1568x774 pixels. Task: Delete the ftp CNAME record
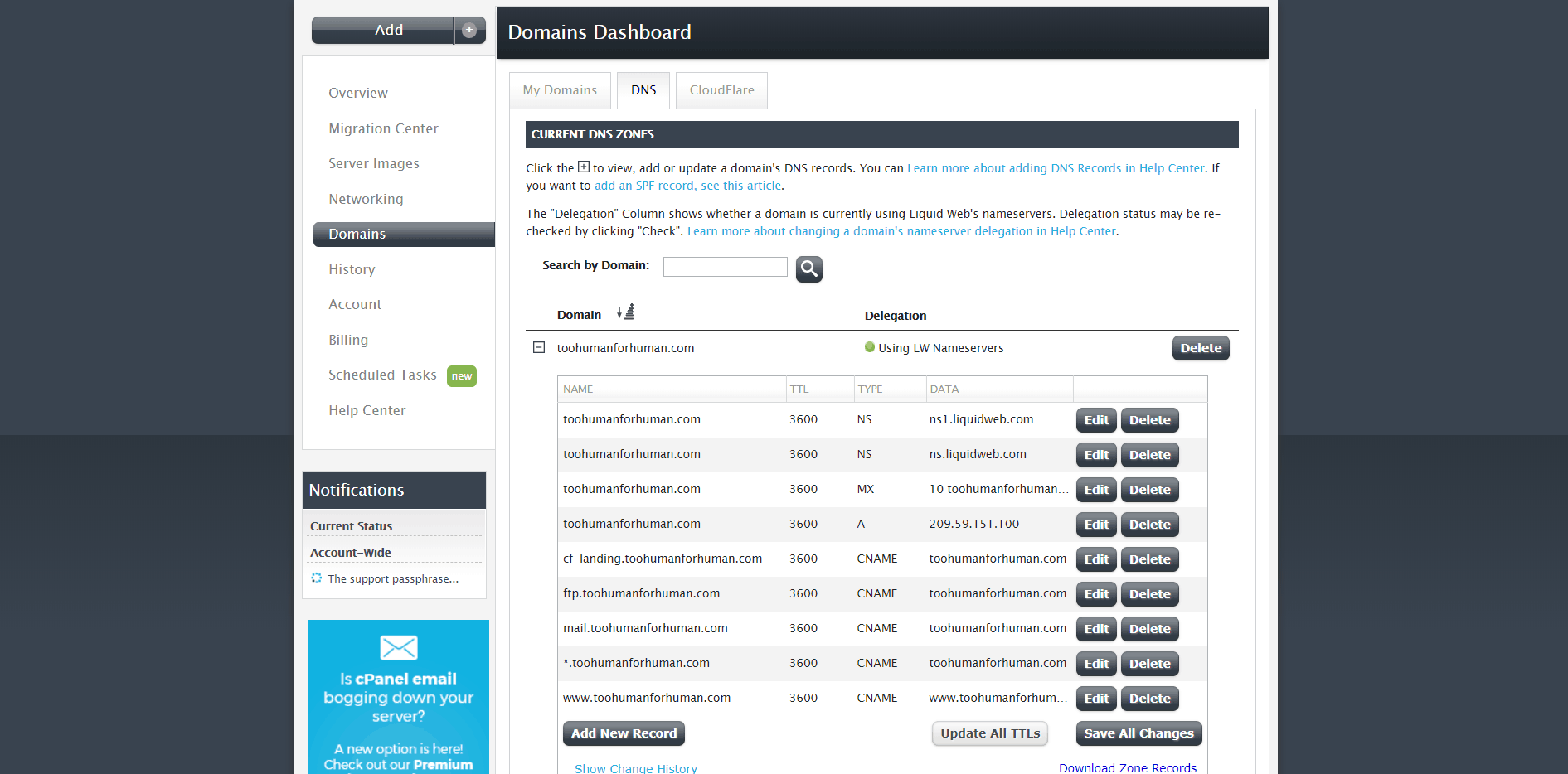pyautogui.click(x=1149, y=594)
